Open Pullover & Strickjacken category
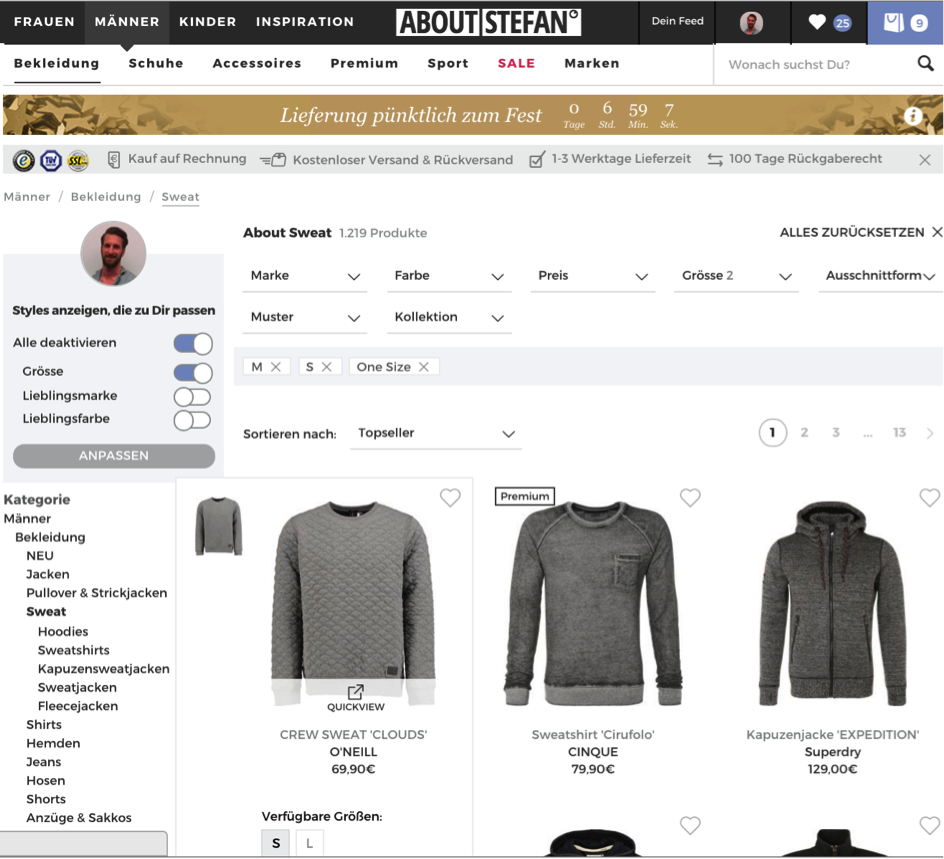Screen dimensions: 944x859 pos(96,593)
